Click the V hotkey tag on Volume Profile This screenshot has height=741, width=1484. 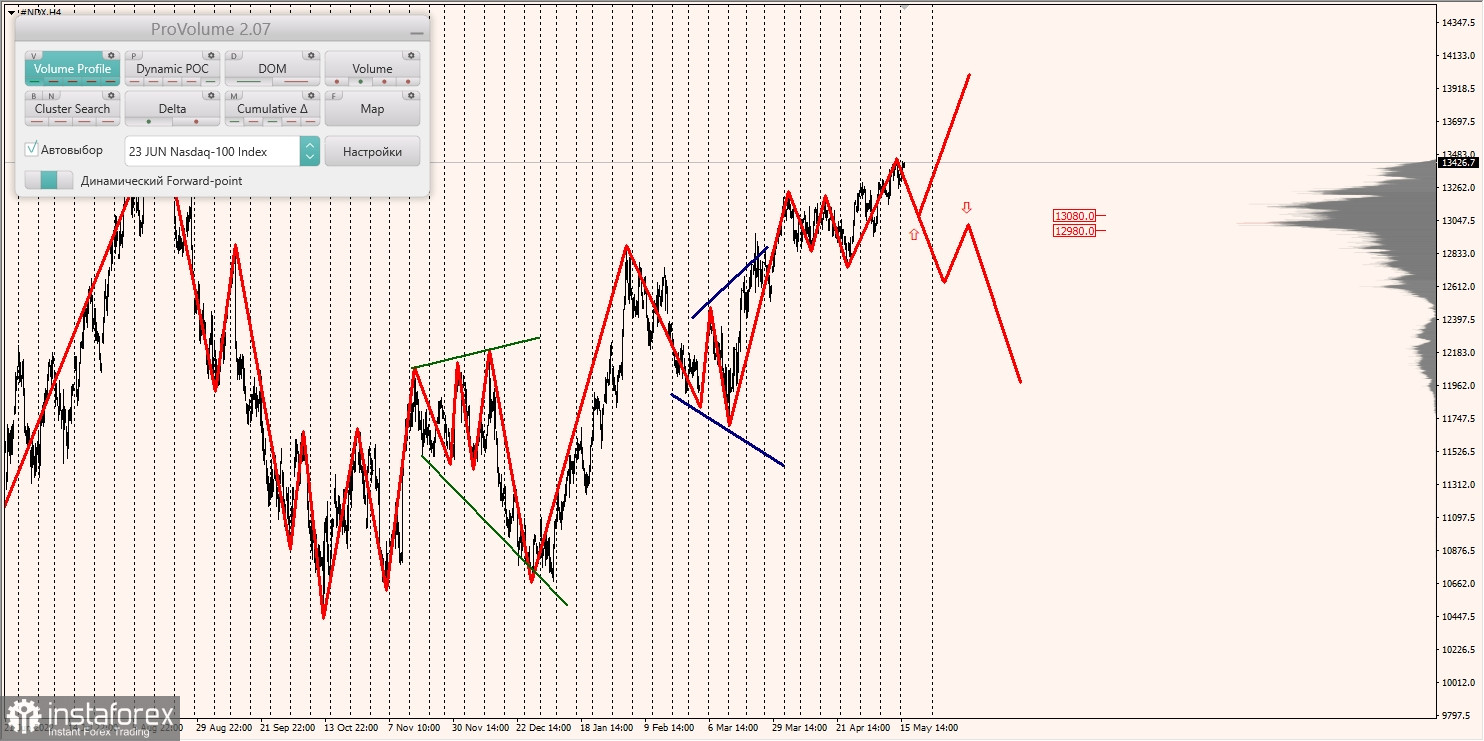(x=34, y=56)
